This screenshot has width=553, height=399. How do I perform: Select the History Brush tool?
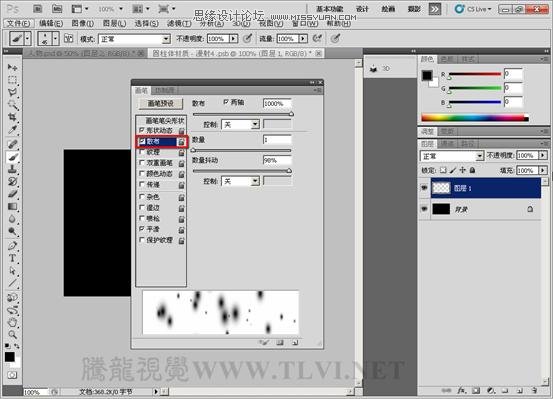[12, 181]
